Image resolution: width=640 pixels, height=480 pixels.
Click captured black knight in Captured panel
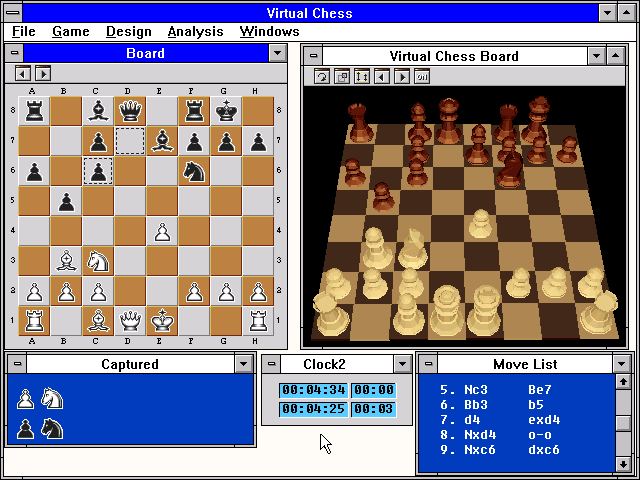tap(52, 429)
